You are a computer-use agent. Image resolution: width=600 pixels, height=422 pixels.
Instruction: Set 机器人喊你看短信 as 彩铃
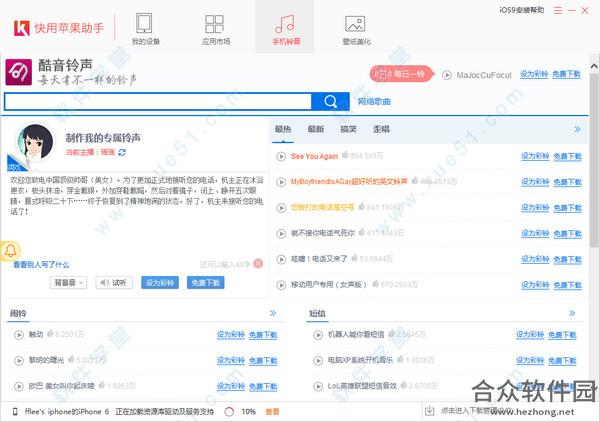point(530,335)
